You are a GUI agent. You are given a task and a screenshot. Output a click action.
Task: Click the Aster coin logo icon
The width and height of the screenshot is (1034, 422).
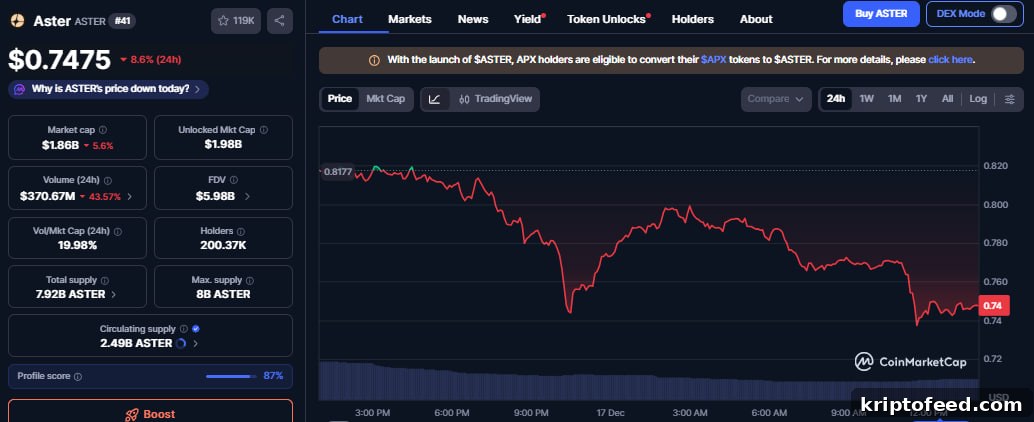(x=17, y=20)
